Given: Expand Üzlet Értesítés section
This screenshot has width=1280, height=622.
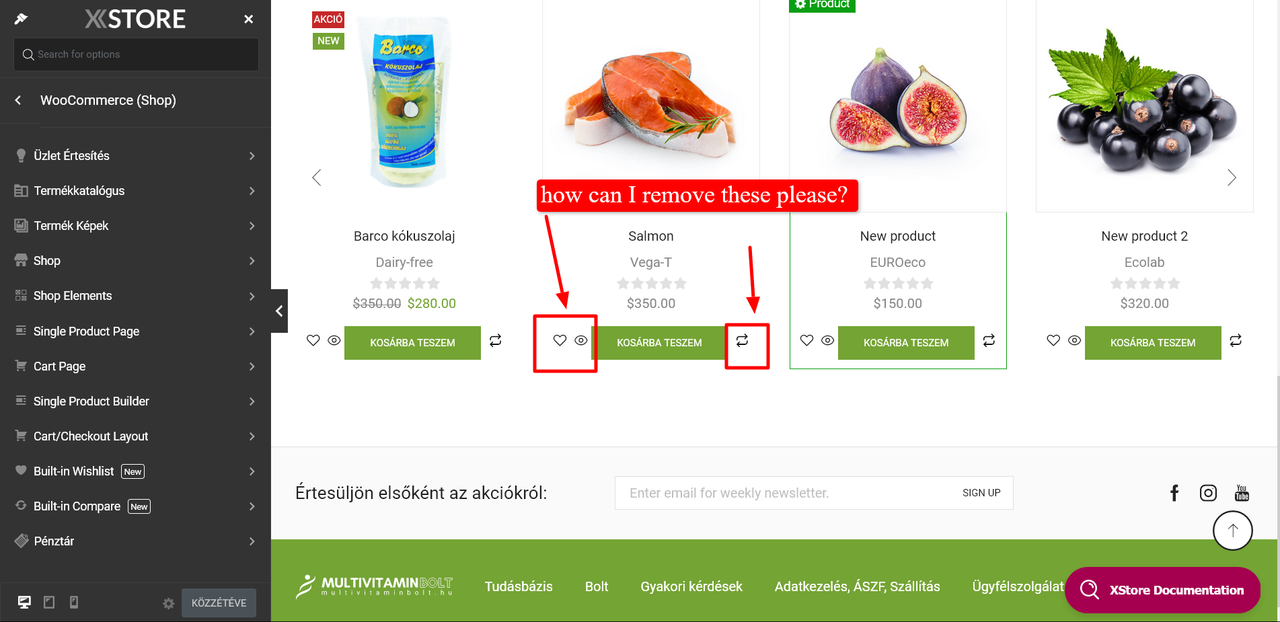Looking at the screenshot, I should click(135, 156).
